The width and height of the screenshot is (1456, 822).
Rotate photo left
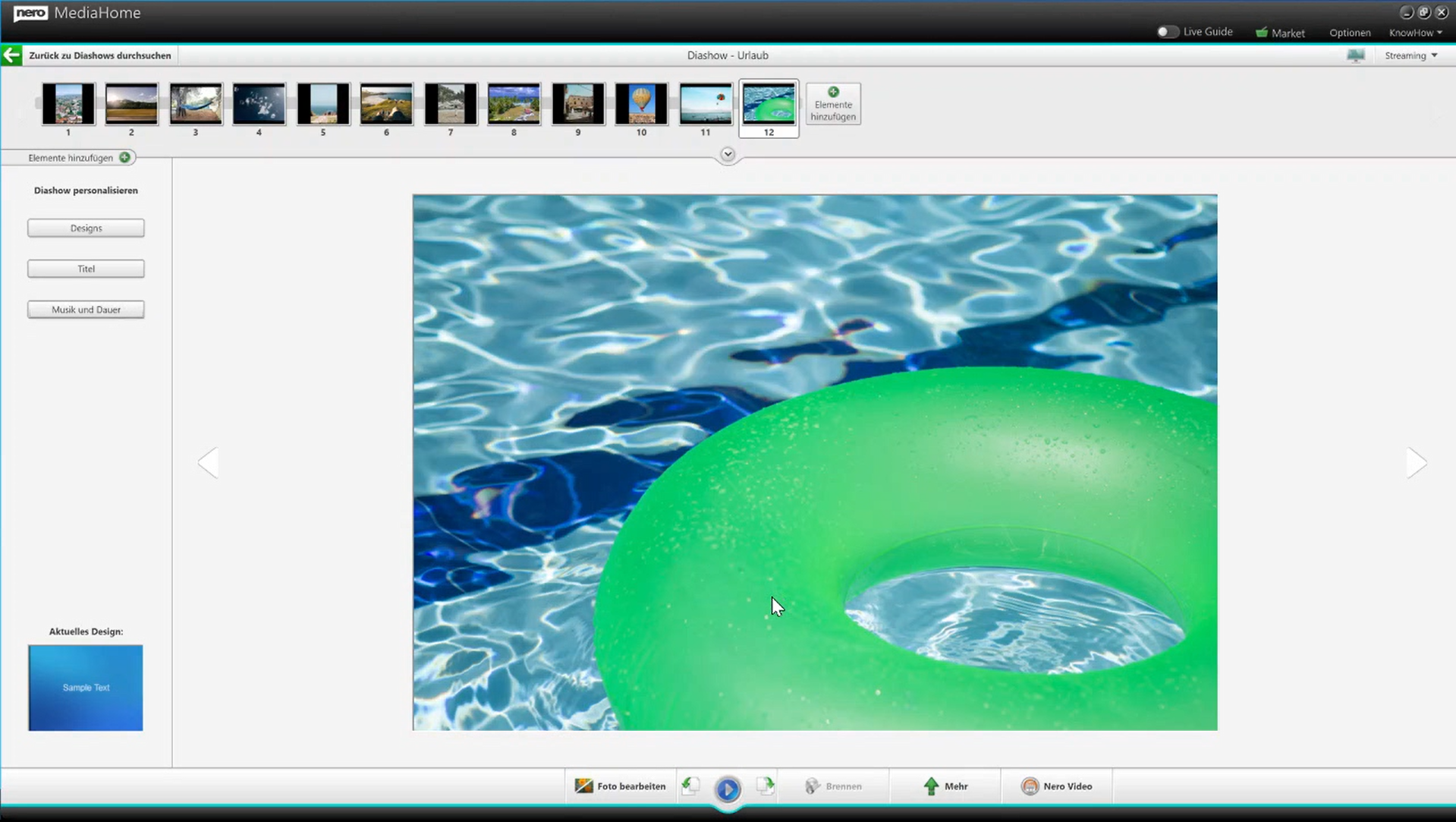pos(690,786)
